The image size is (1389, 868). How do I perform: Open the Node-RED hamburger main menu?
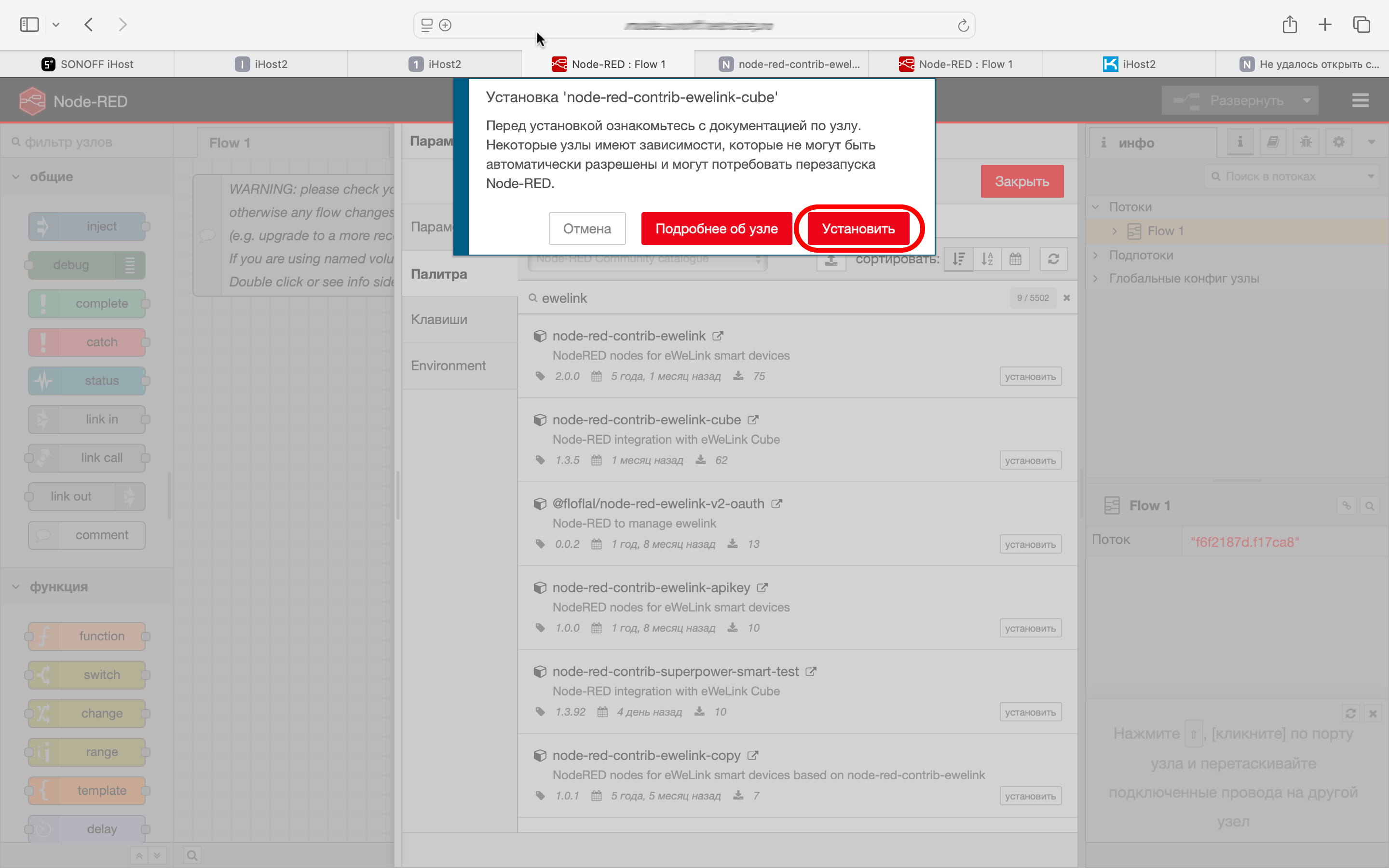(1360, 100)
